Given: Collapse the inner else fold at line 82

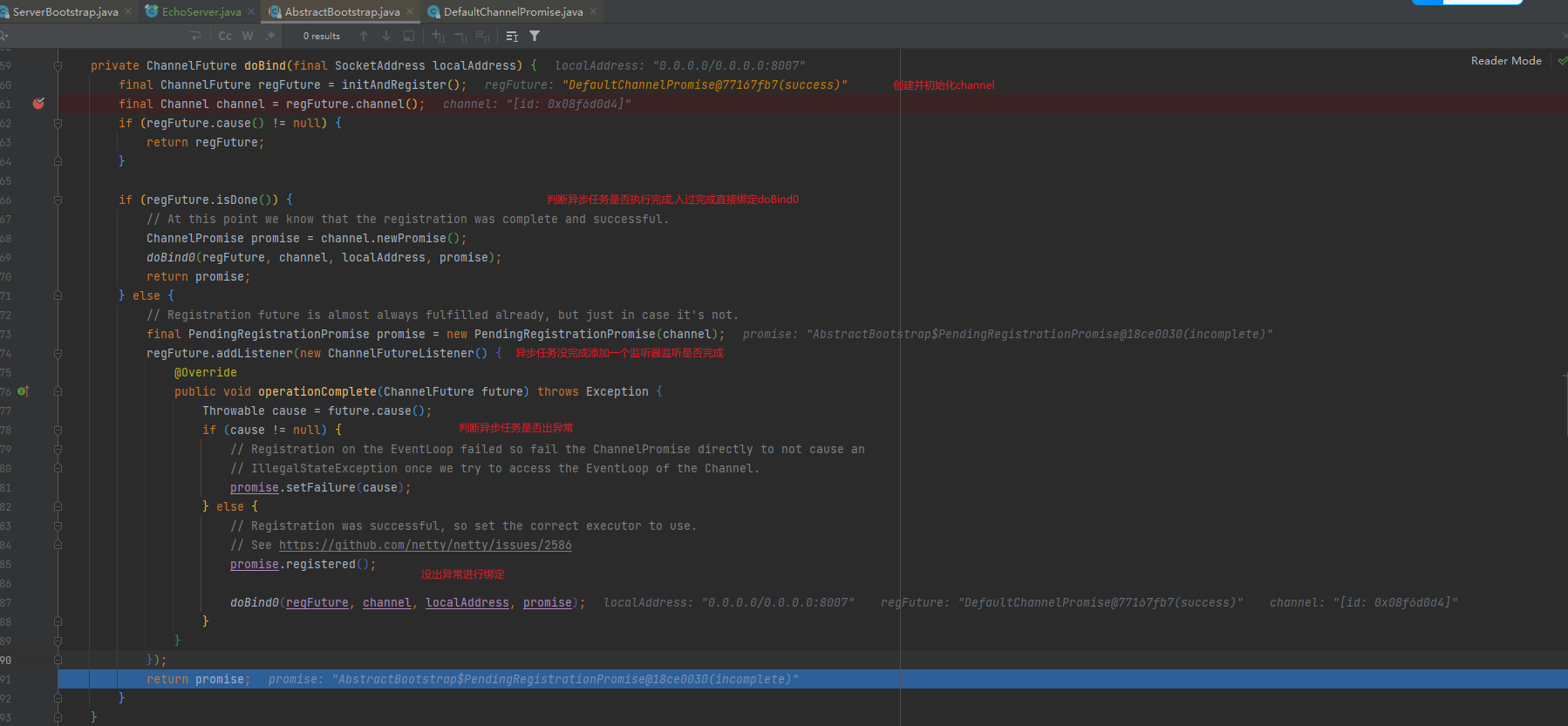Looking at the screenshot, I should tap(58, 506).
